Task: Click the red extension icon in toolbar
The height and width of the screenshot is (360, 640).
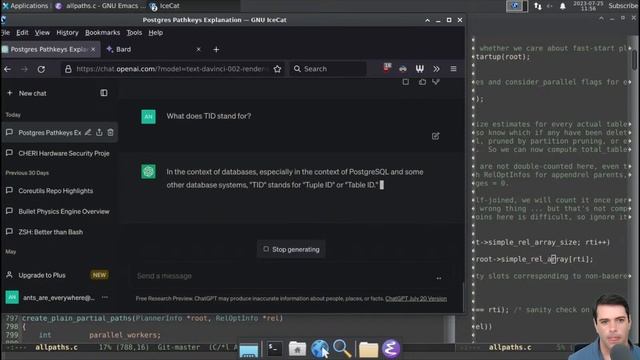Action: click(x=387, y=68)
